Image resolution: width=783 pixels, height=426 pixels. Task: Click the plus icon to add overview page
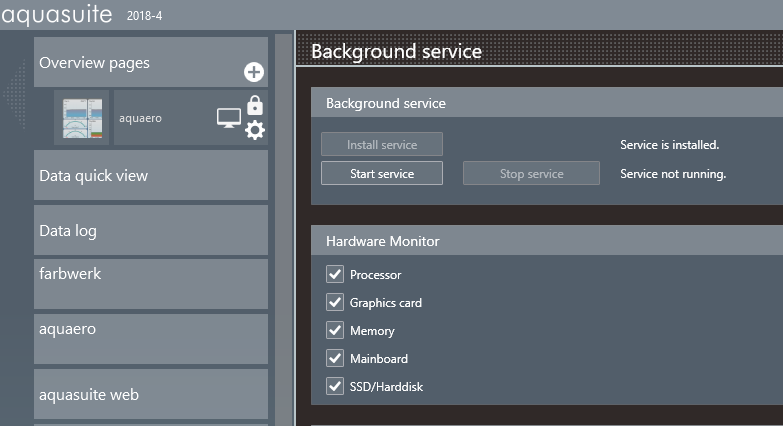(x=254, y=72)
